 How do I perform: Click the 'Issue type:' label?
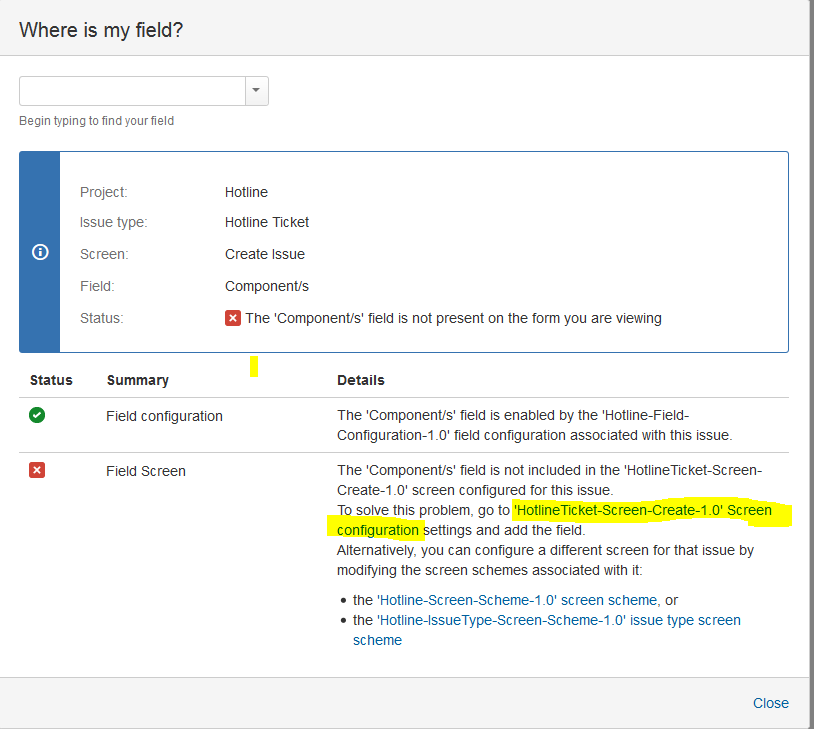[113, 222]
